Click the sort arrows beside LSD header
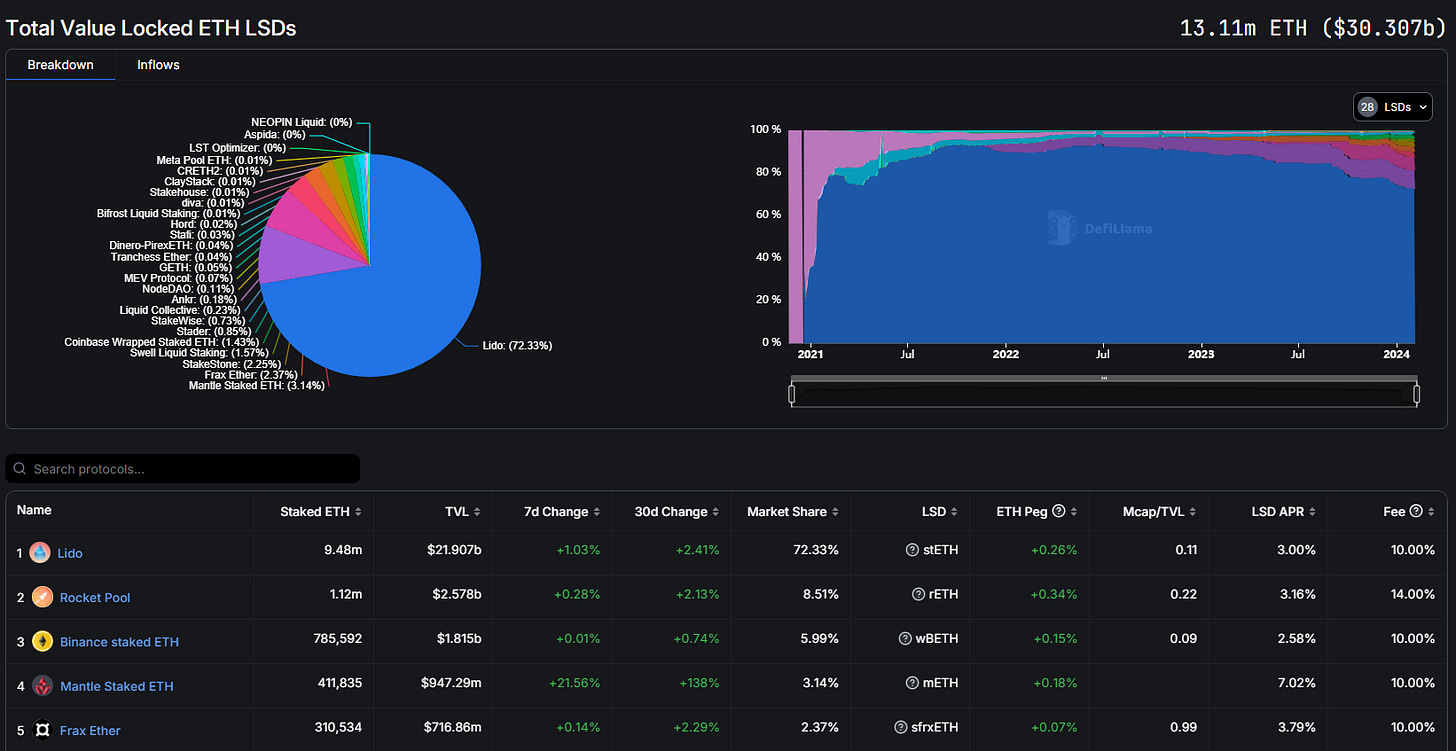The width and height of the screenshot is (1456, 751). (954, 512)
